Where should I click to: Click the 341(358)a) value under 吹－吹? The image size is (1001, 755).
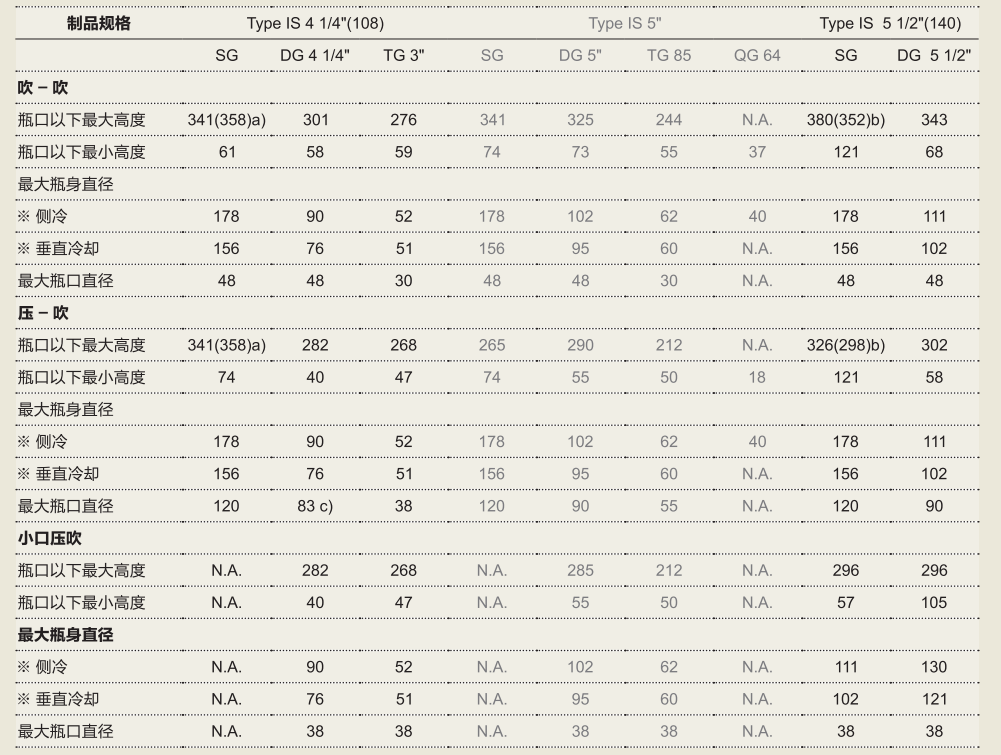click(227, 120)
